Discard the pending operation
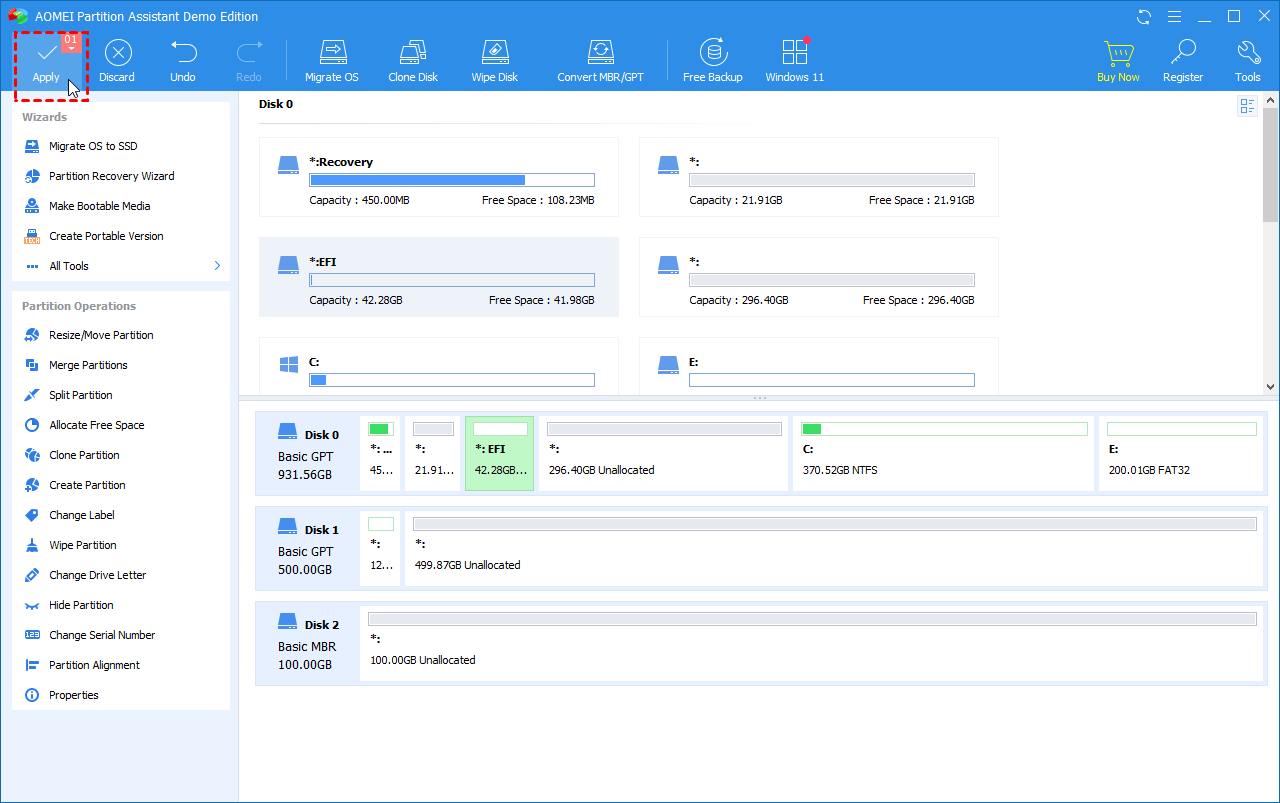This screenshot has width=1280, height=803. click(117, 58)
